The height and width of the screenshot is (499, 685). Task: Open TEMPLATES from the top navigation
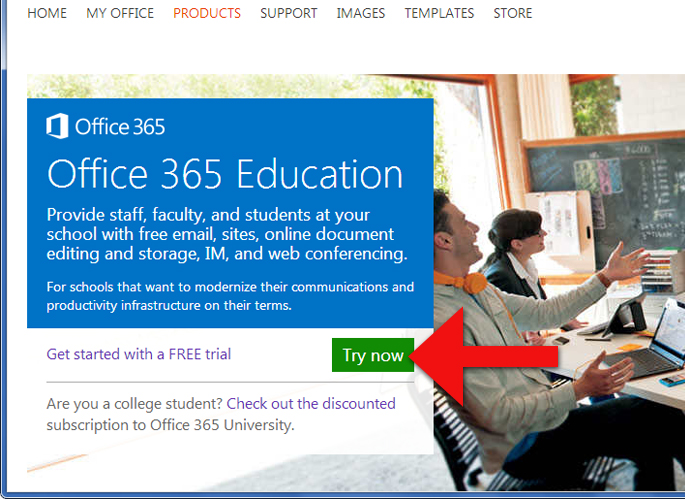click(439, 13)
